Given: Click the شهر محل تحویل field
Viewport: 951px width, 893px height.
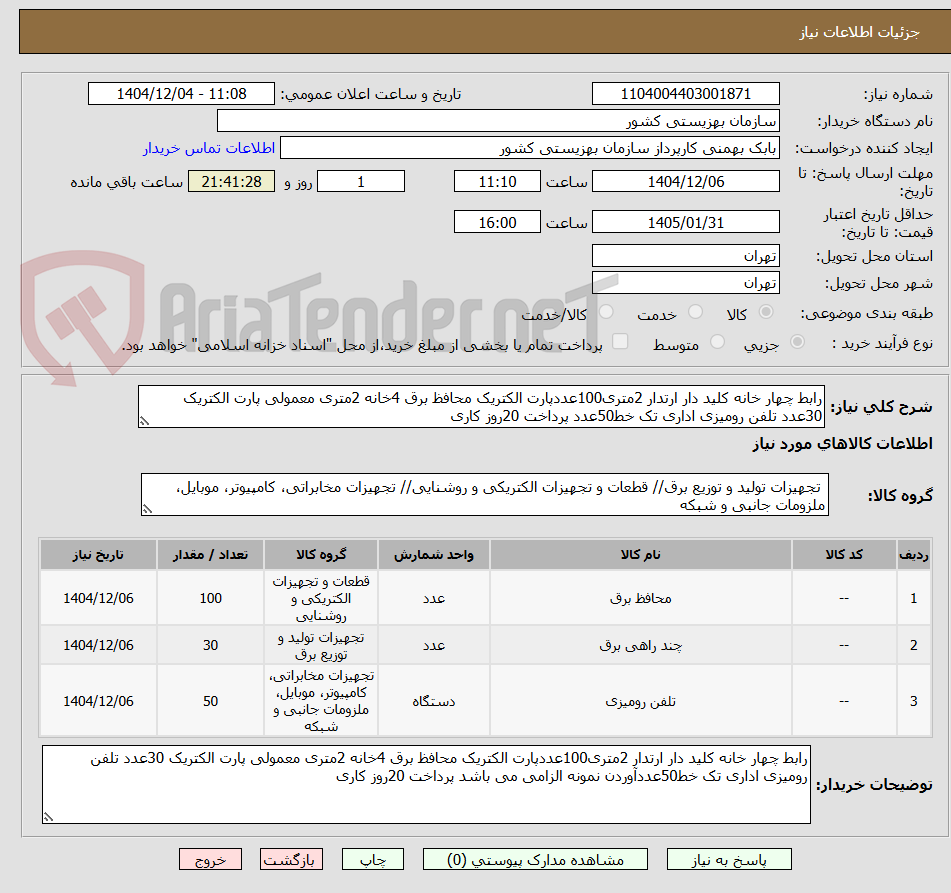Looking at the screenshot, I should (685, 283).
